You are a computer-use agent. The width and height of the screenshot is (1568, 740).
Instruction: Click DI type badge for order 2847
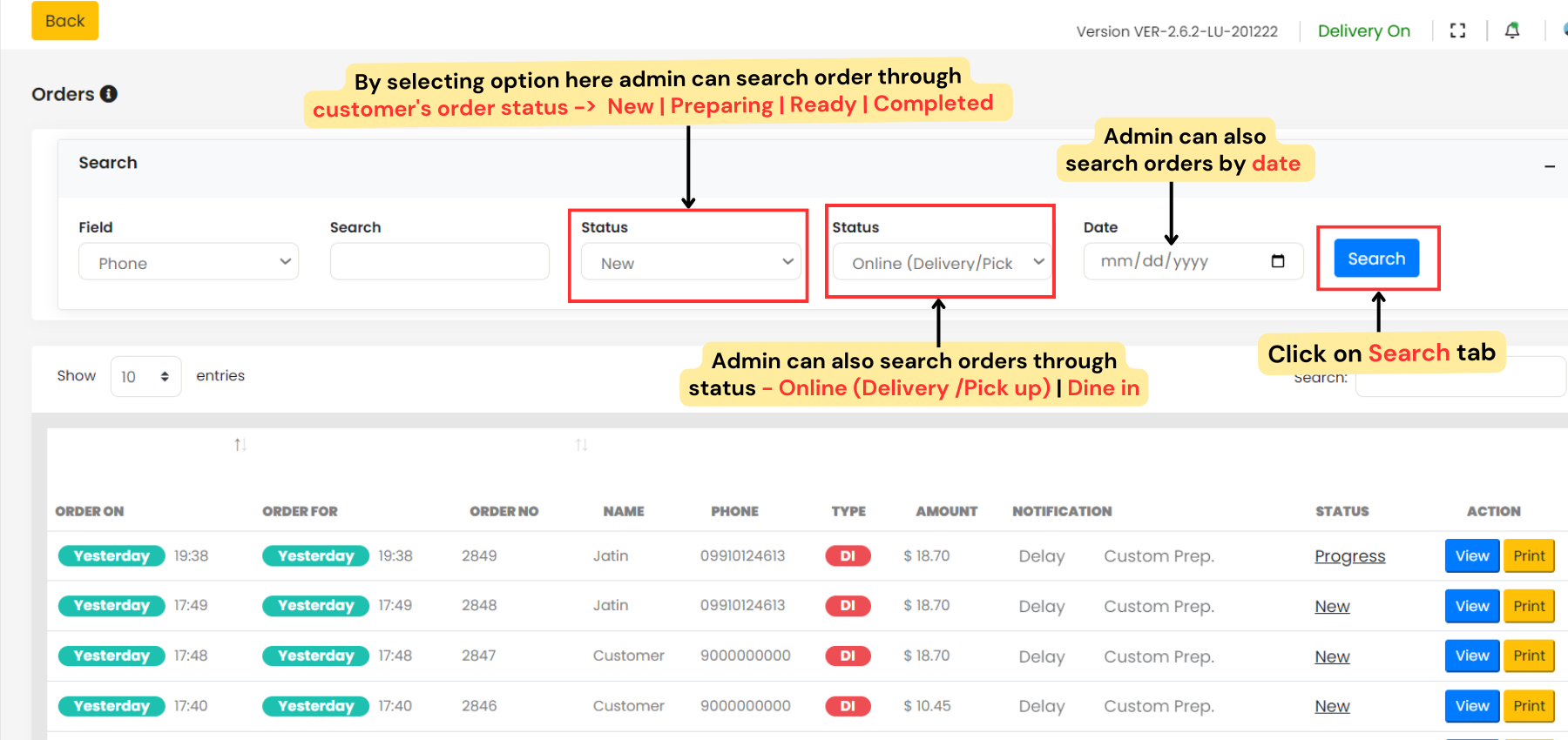click(848, 656)
